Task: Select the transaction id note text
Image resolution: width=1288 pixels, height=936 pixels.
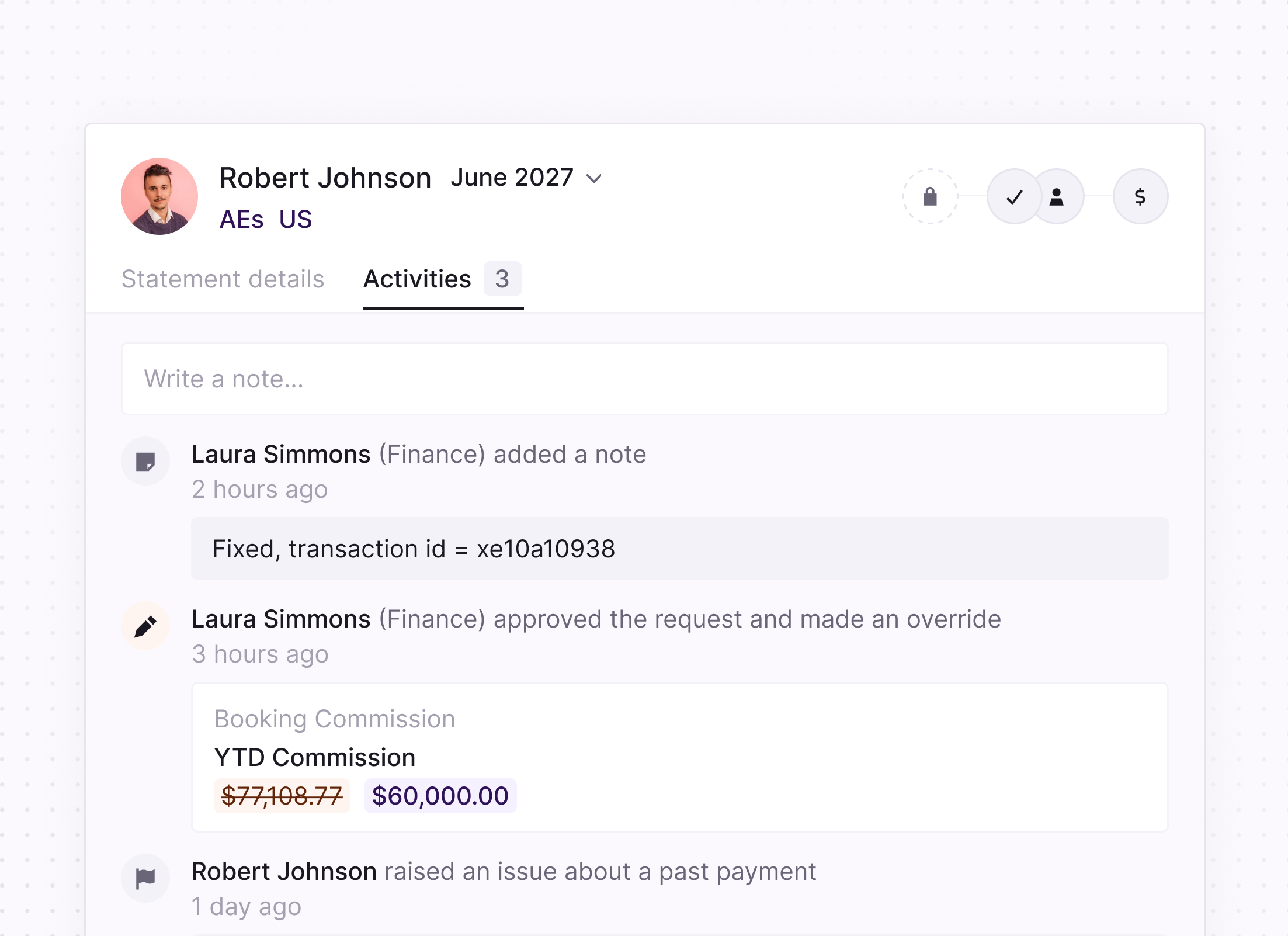Action: [x=414, y=549]
